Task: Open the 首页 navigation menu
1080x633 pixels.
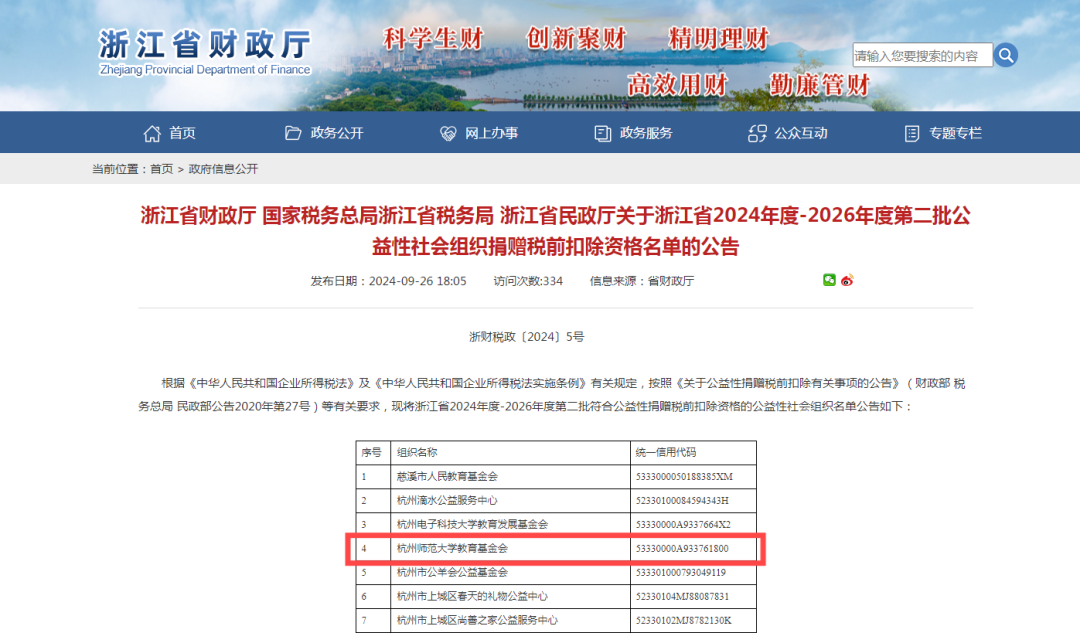Action: (182, 133)
